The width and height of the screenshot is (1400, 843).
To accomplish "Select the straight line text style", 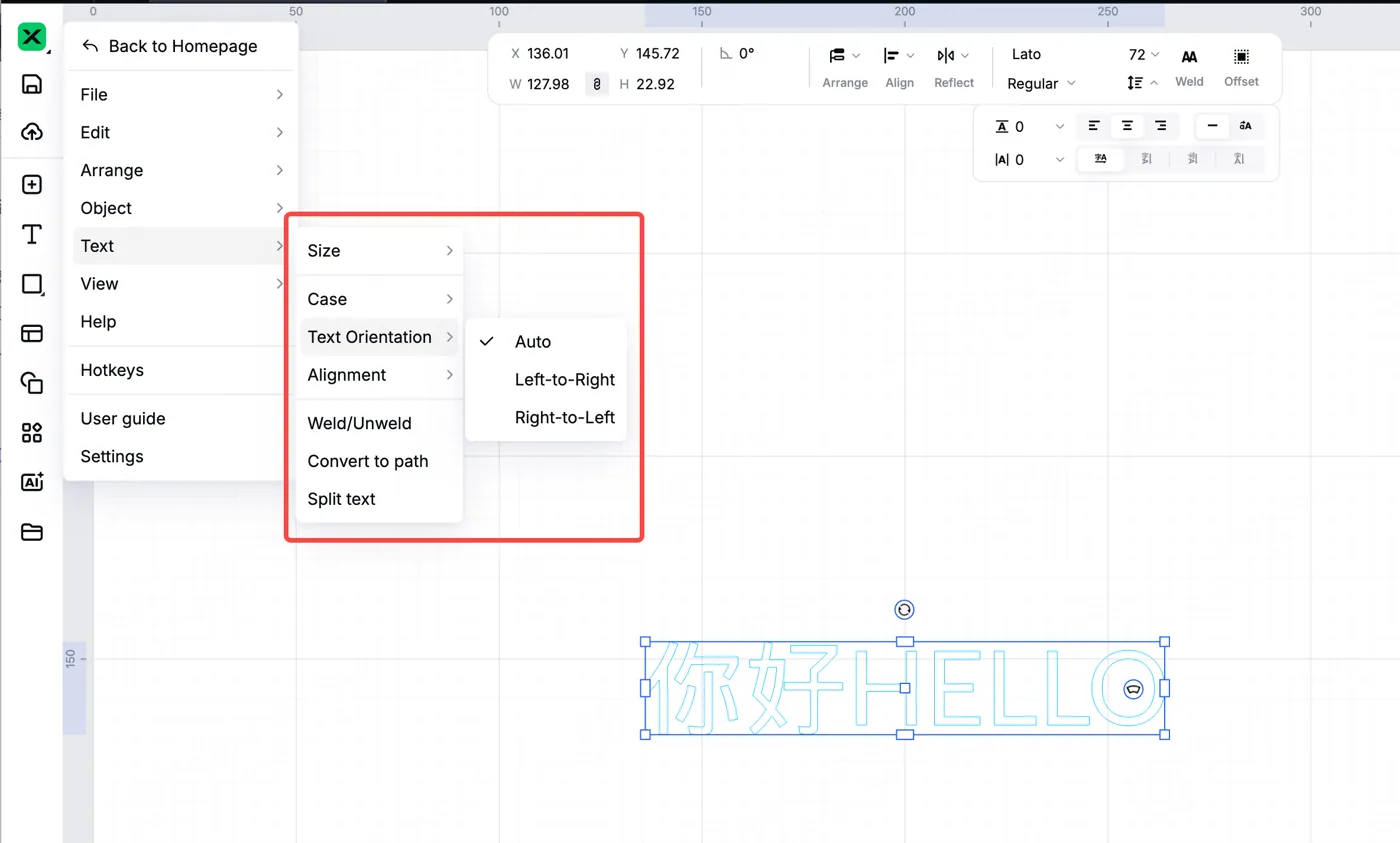I will 1213,126.
